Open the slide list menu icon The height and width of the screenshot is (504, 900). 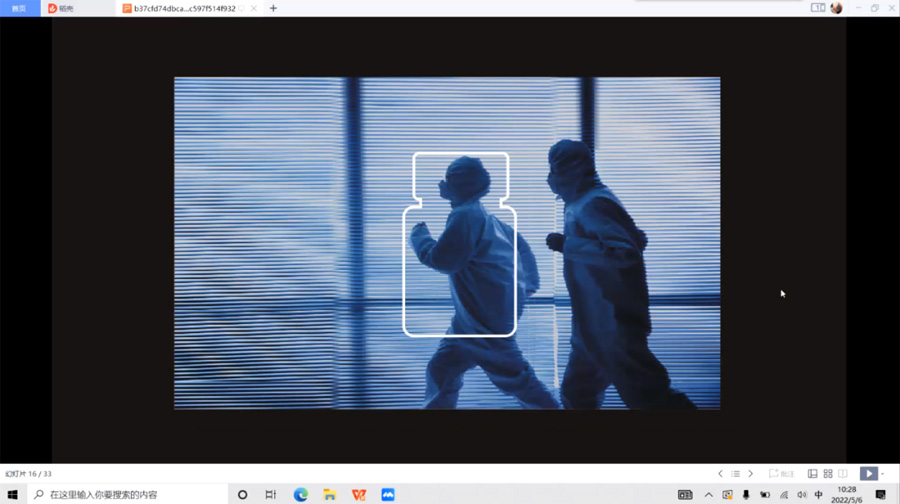click(736, 474)
